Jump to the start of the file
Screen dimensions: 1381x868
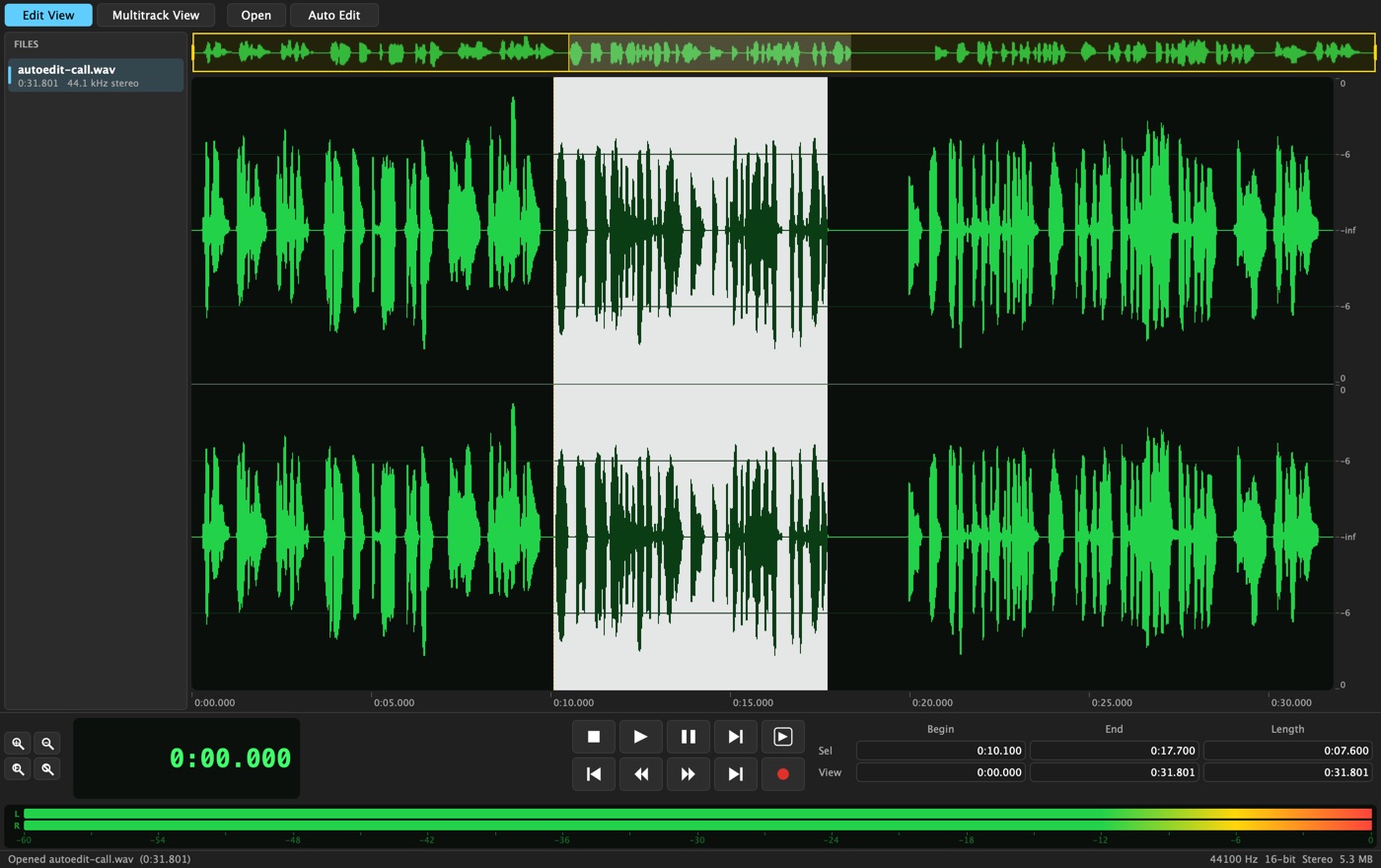(x=594, y=774)
